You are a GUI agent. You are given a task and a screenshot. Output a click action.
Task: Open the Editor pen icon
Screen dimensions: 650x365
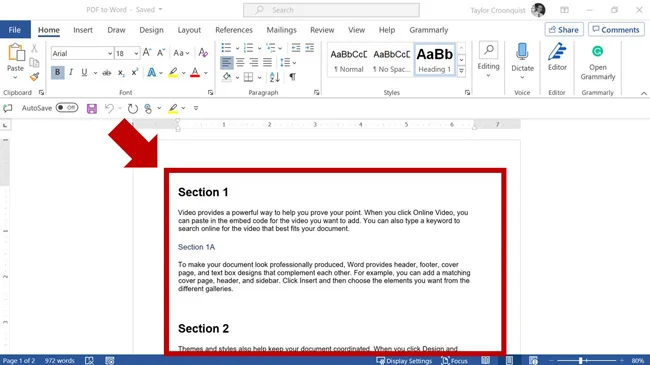pos(557,52)
